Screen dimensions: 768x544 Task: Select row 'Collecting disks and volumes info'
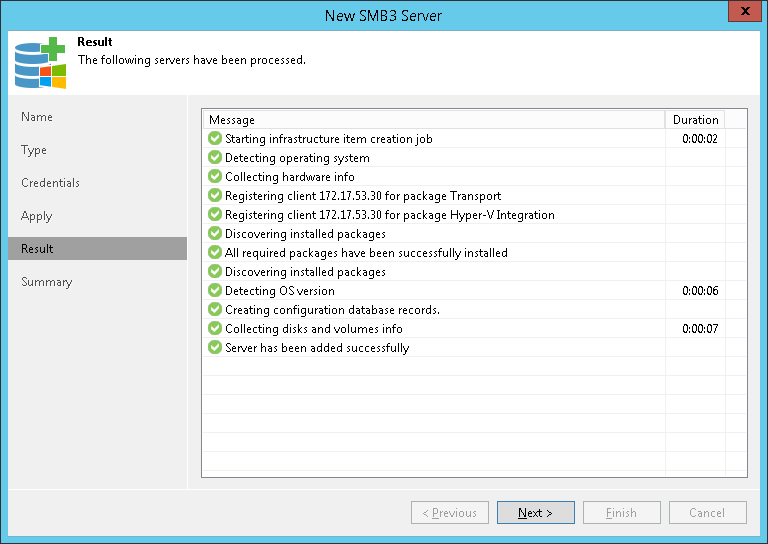[x=474, y=329]
